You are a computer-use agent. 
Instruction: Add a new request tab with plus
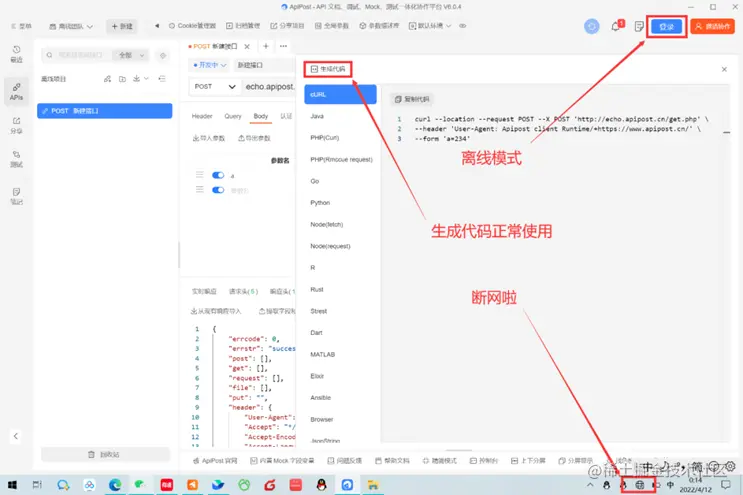pos(266,46)
